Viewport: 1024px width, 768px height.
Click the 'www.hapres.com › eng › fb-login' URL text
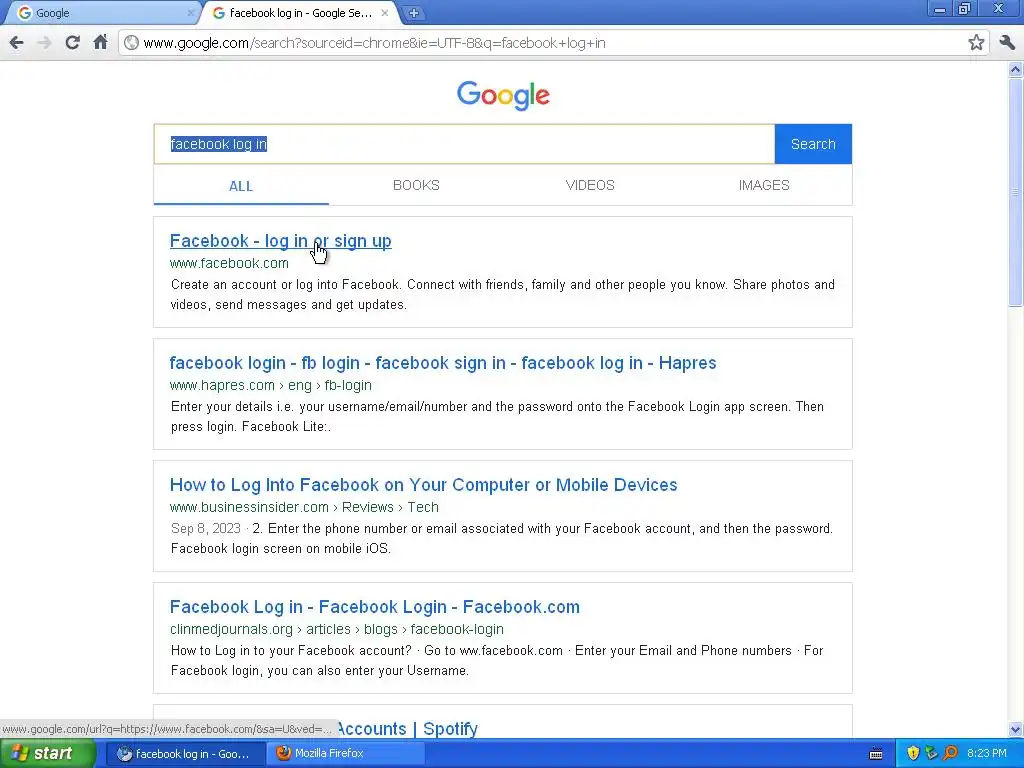[x=270, y=385]
